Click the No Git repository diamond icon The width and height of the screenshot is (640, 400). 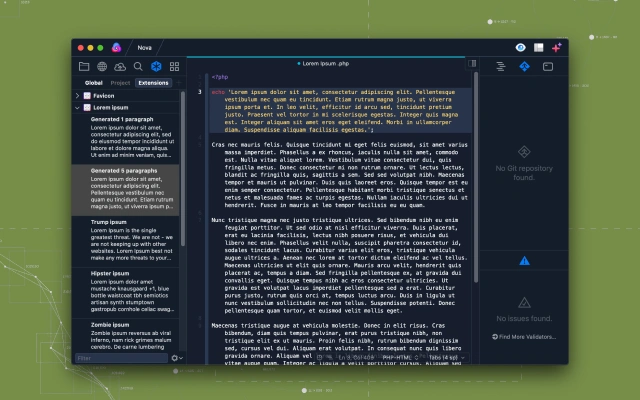point(524,152)
